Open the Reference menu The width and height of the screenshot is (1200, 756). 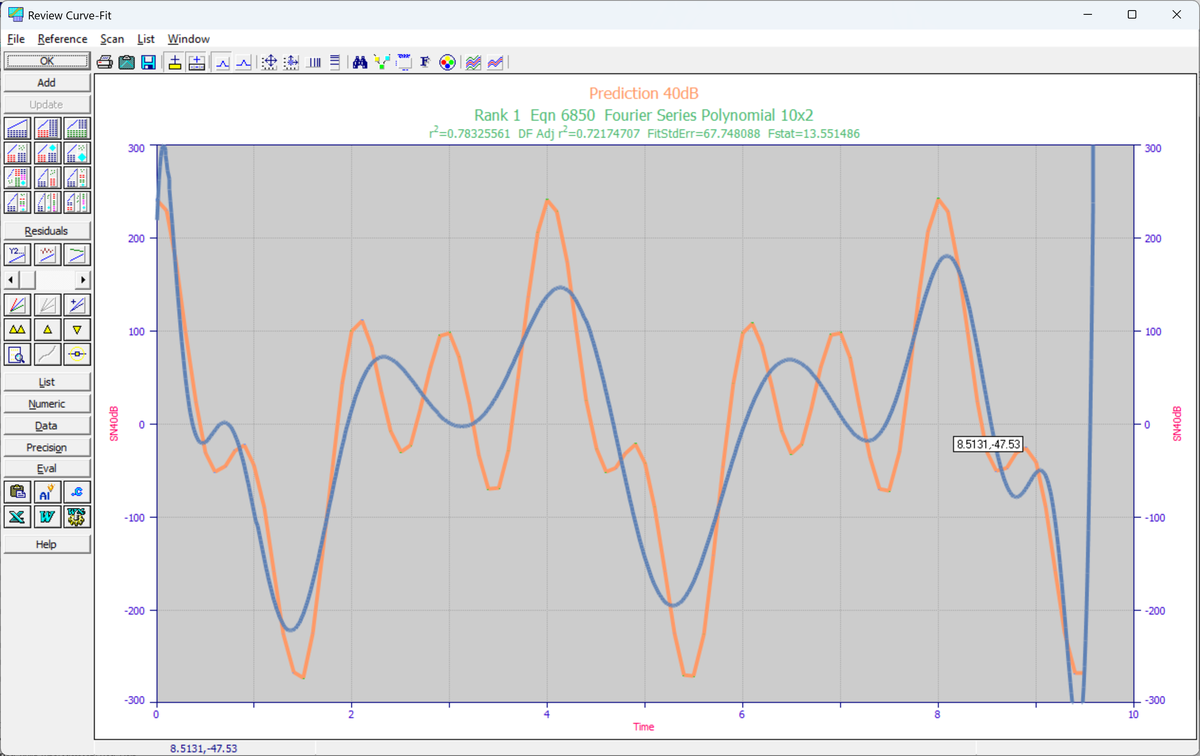(63, 39)
